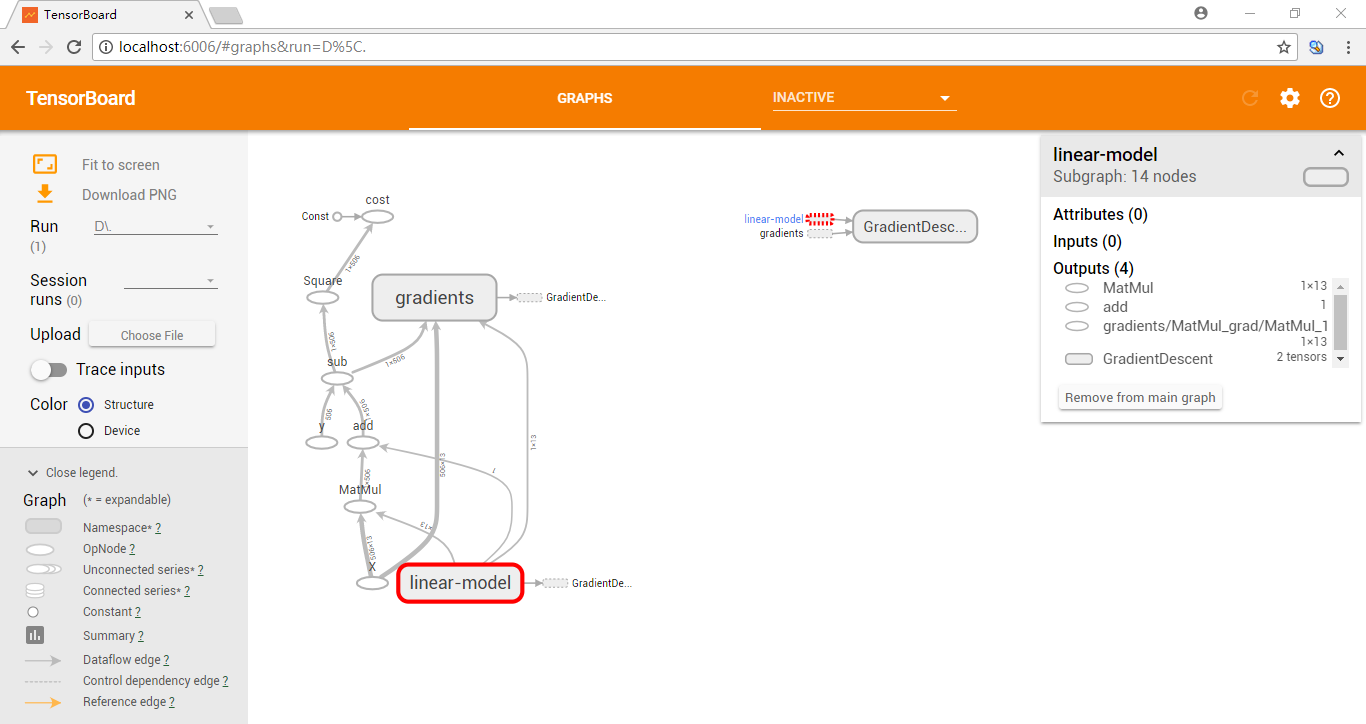Open the Namespace legend help link
Viewport: 1366px width, 724px height.
158,528
